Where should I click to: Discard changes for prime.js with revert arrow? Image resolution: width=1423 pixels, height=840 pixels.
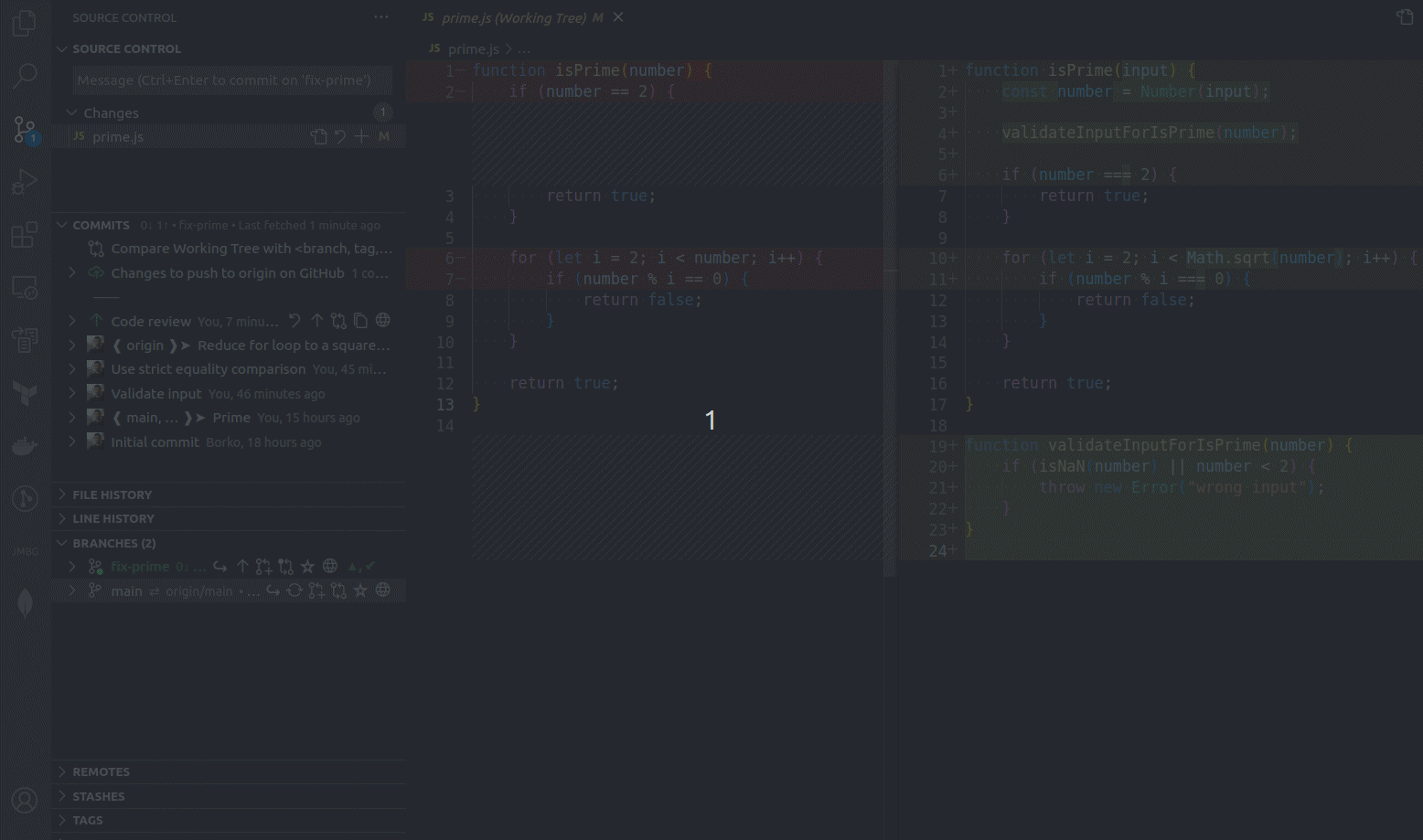[x=339, y=136]
